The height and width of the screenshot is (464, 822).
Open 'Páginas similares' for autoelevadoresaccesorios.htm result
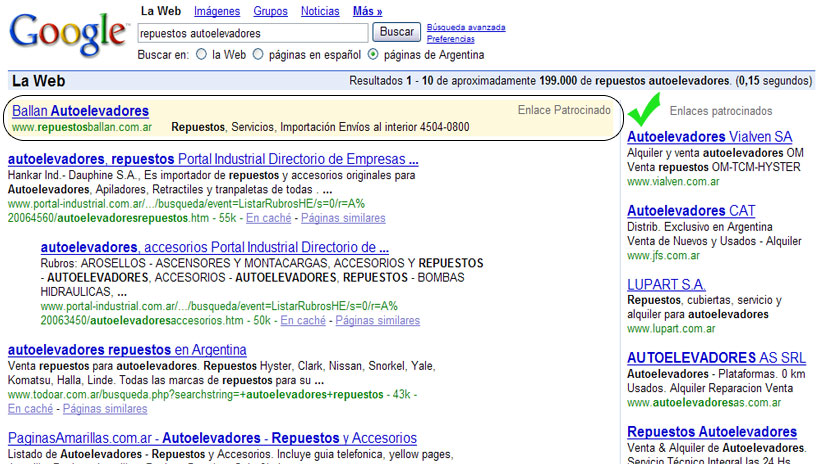(x=377, y=320)
